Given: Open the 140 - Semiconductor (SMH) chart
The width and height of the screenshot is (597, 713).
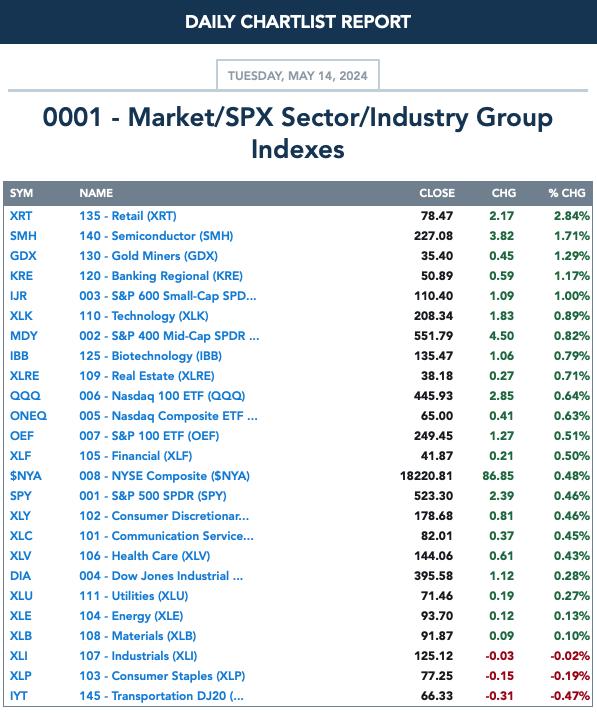Looking at the screenshot, I should [x=156, y=236].
